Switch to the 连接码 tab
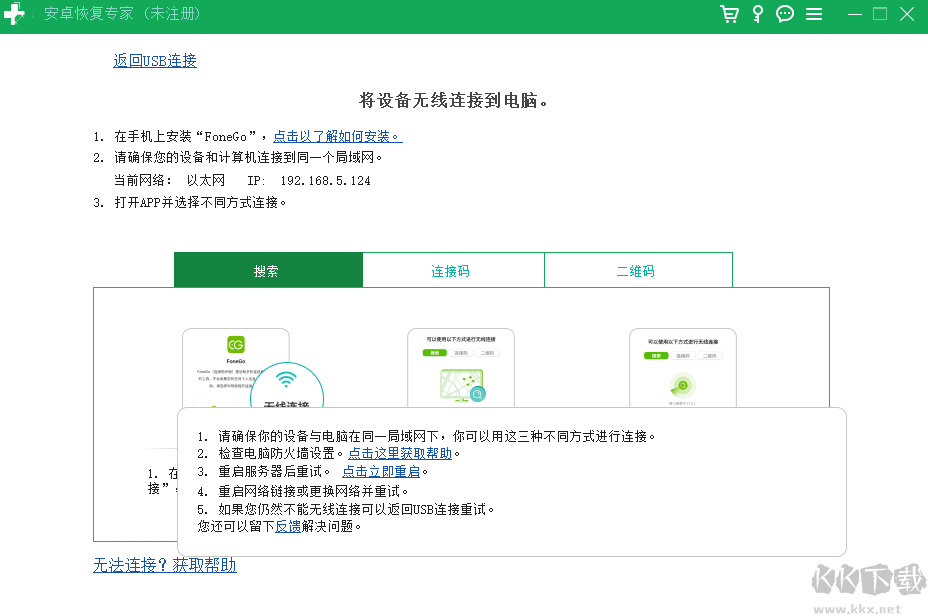The height and width of the screenshot is (616, 928). 453,269
